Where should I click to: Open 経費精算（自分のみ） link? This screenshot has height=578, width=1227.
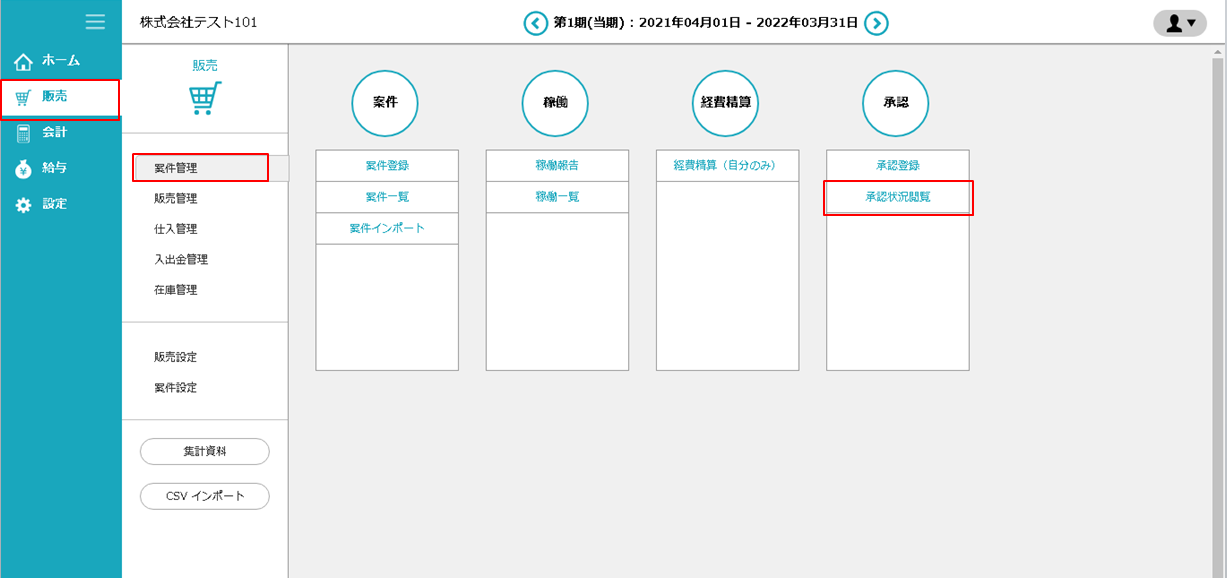point(727,166)
